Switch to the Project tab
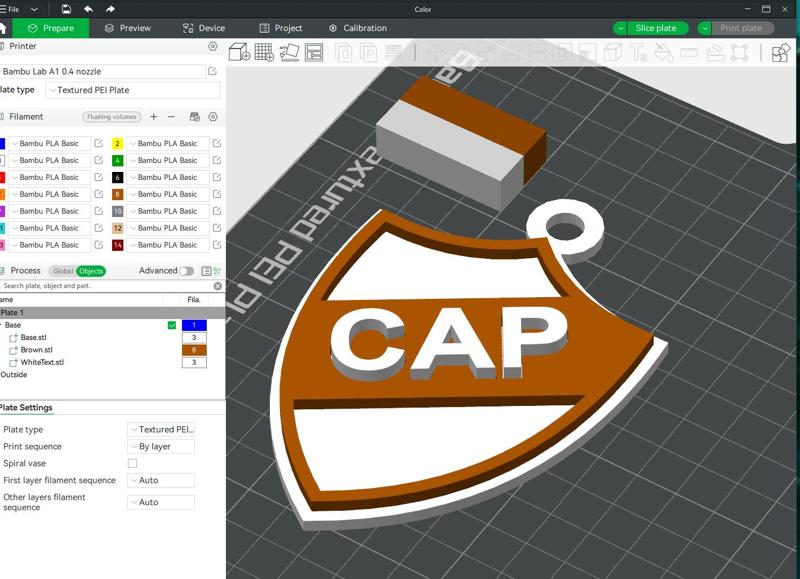This screenshot has height=579, width=800. point(281,28)
